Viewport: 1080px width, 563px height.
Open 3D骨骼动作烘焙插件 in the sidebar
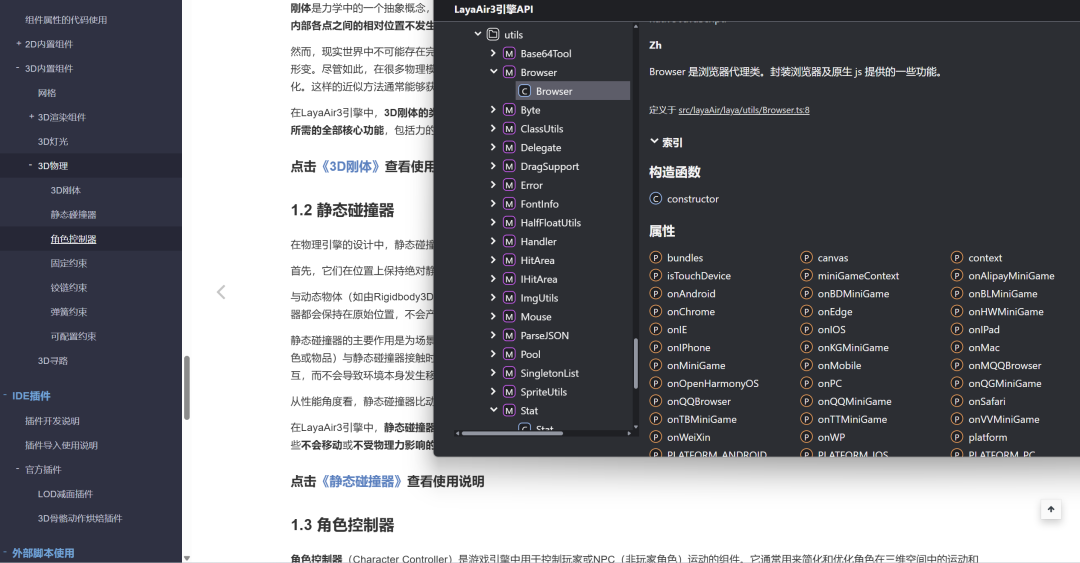pyautogui.click(x=80, y=518)
